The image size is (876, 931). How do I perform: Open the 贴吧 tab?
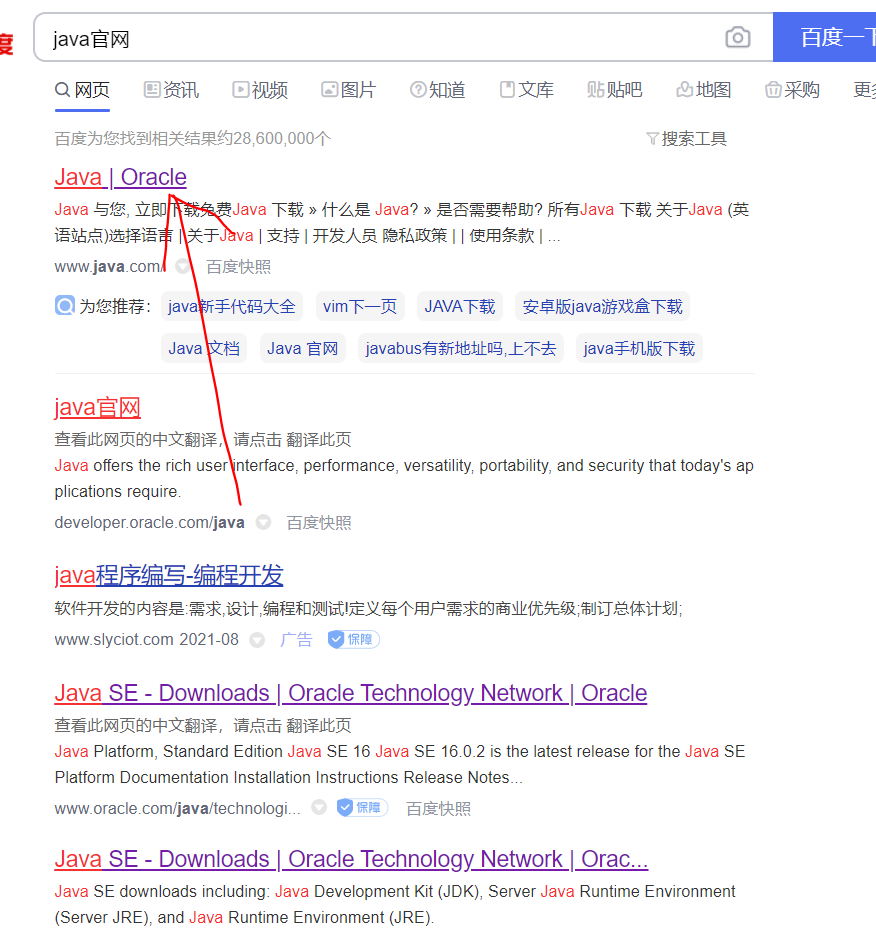pos(615,90)
